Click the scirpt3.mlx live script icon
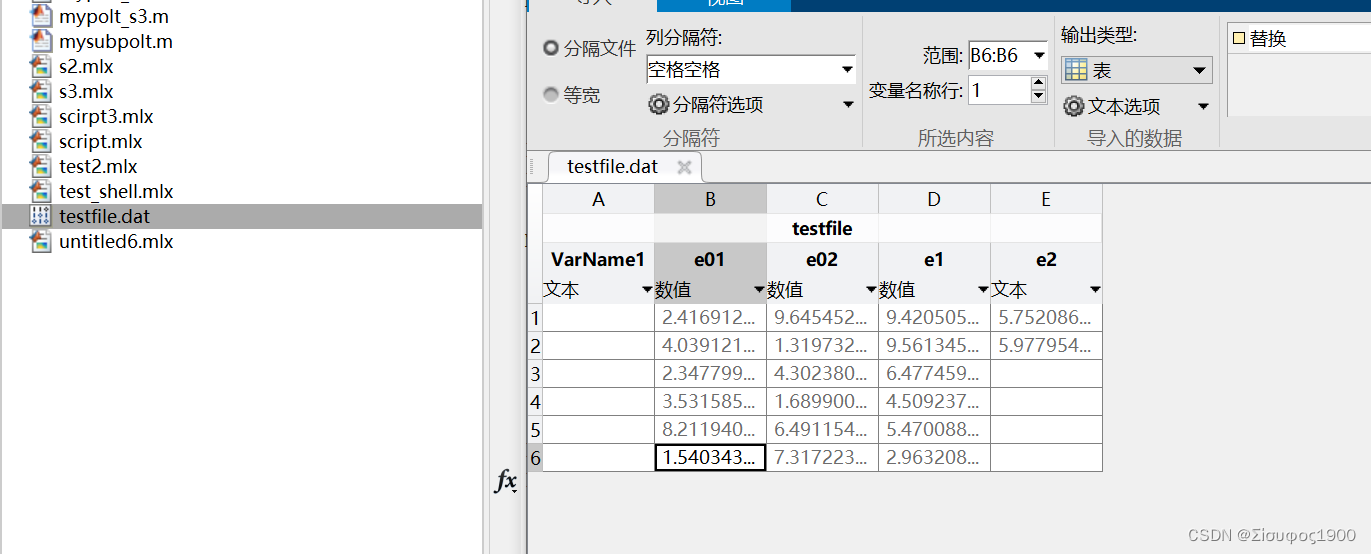Viewport: 1371px width, 554px height. coord(41,116)
